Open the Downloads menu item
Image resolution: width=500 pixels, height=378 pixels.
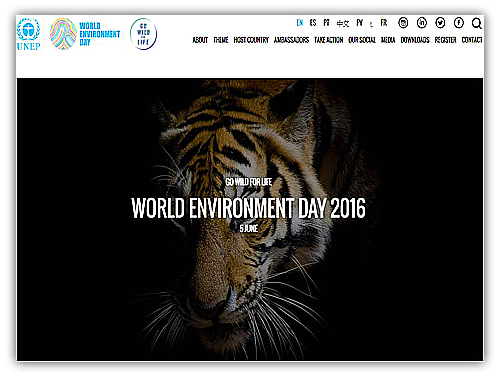(415, 40)
